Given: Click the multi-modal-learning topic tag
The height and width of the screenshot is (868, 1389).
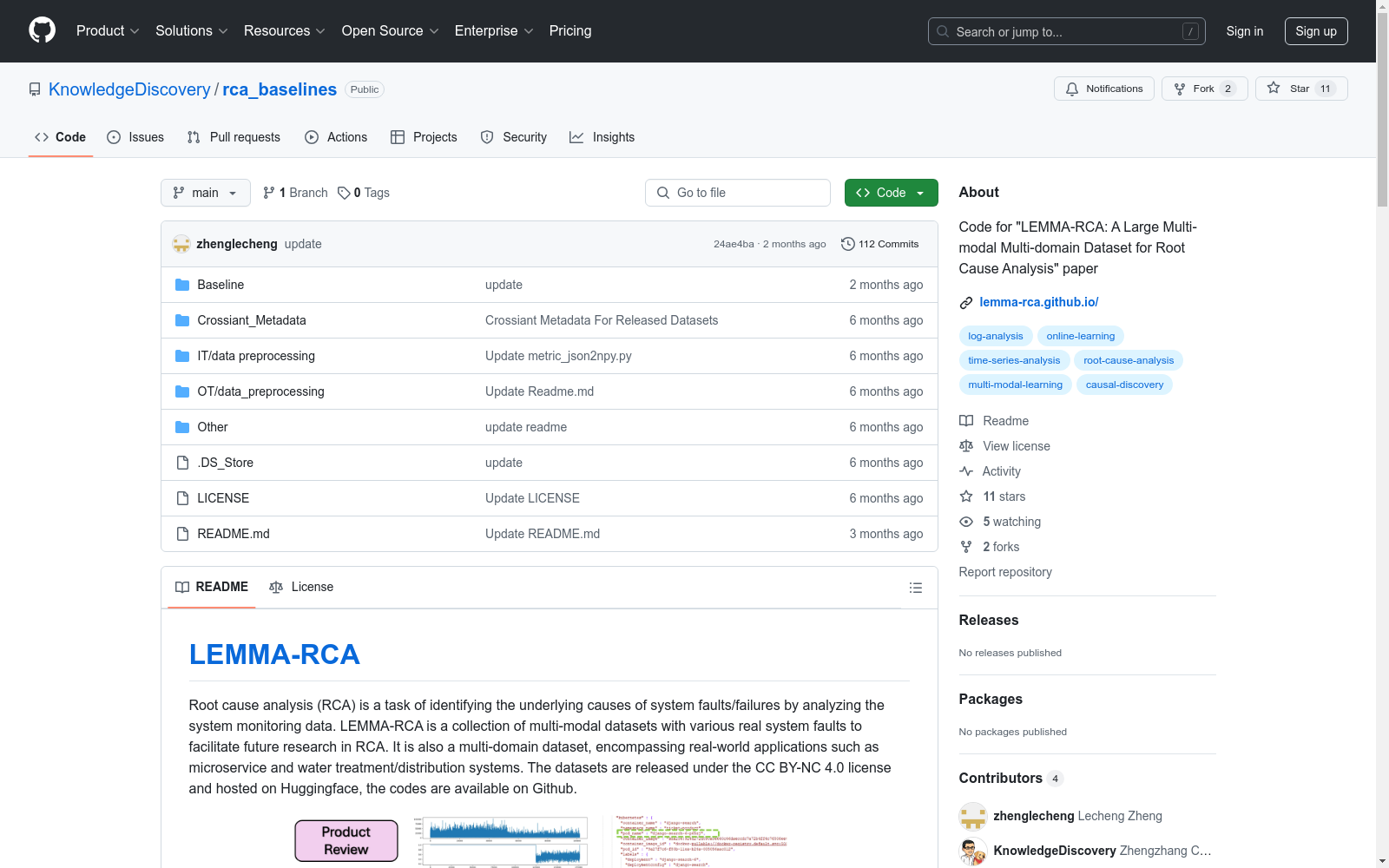Looking at the screenshot, I should click(1016, 385).
